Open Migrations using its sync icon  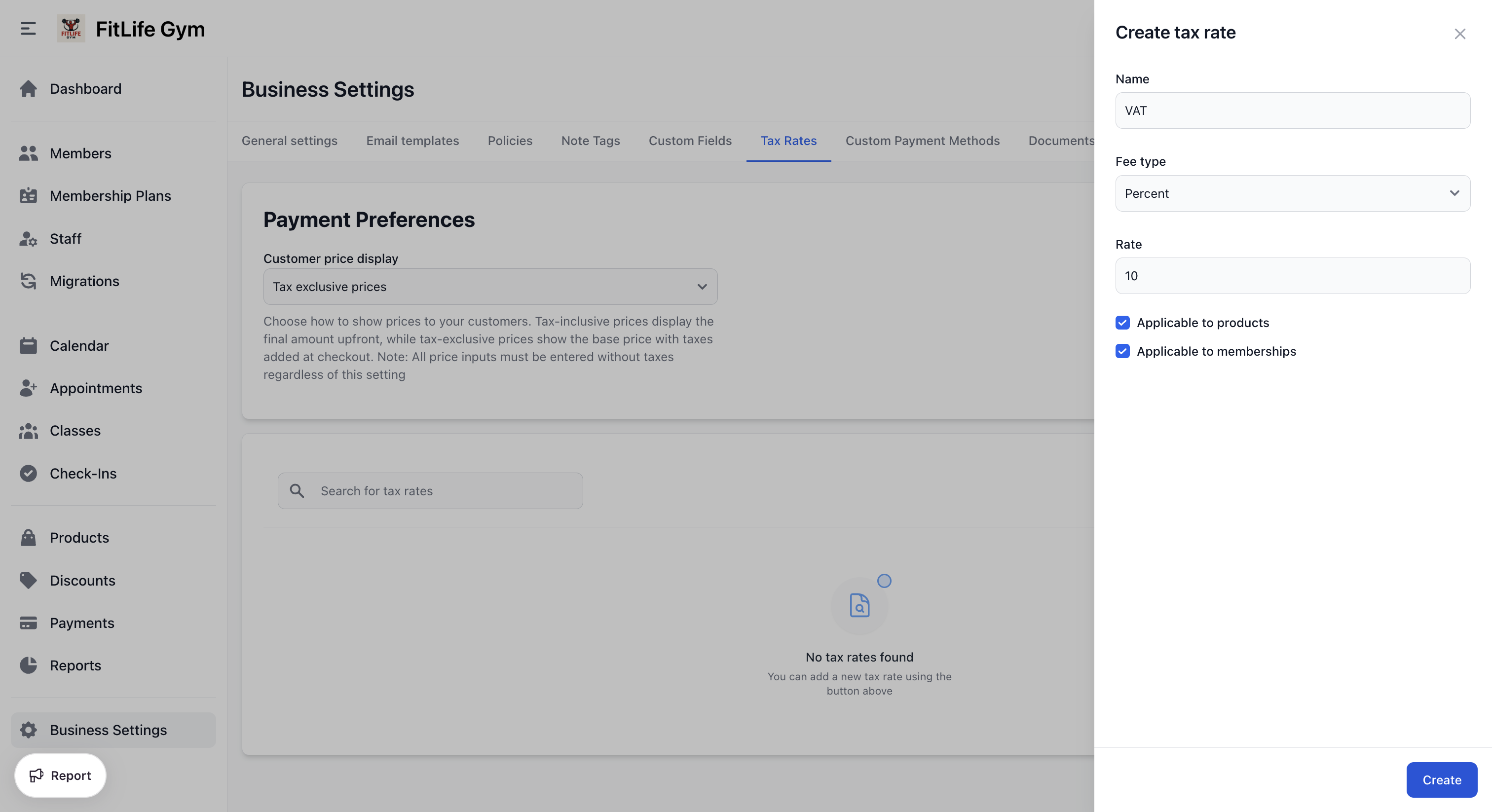click(x=28, y=281)
